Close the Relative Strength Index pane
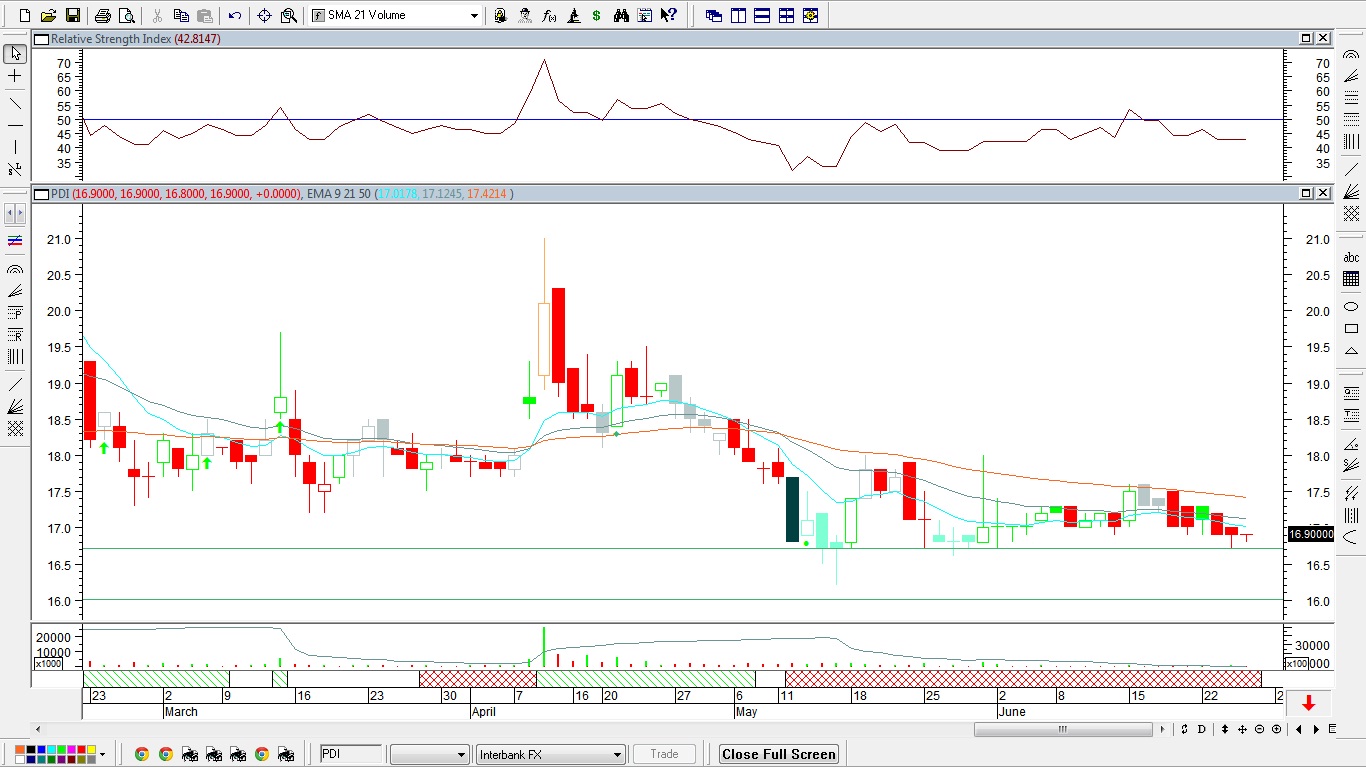 1323,38
